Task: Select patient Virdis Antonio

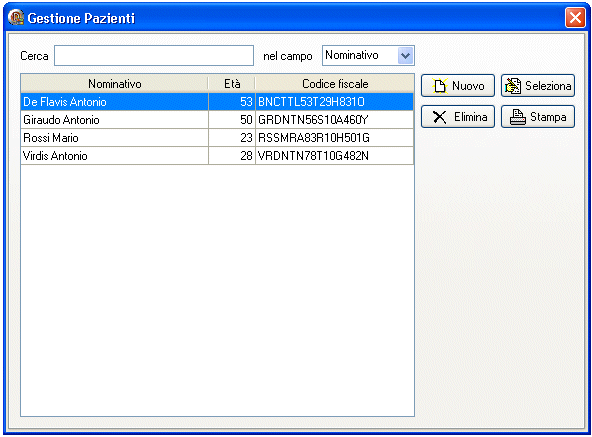Action: pyautogui.click(x=55, y=156)
